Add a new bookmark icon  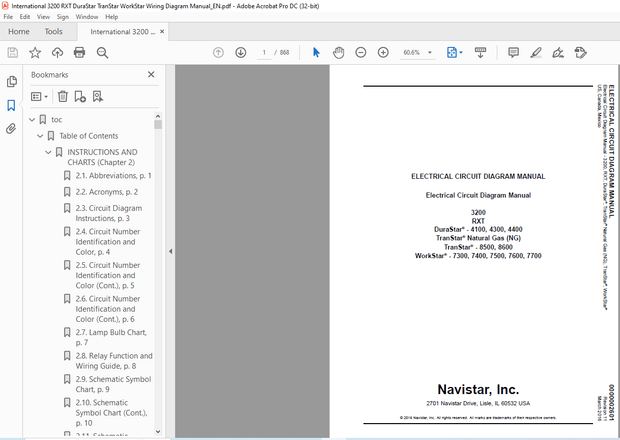[80, 96]
